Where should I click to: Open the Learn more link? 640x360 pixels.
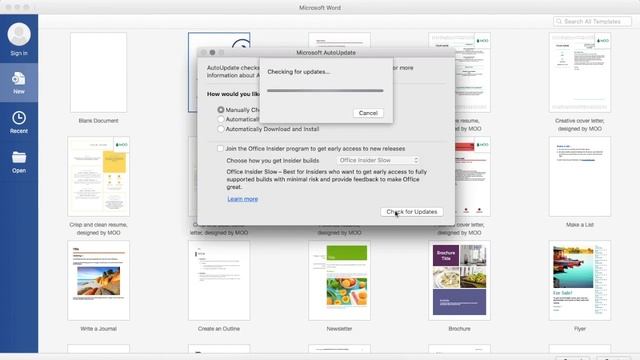(242, 199)
